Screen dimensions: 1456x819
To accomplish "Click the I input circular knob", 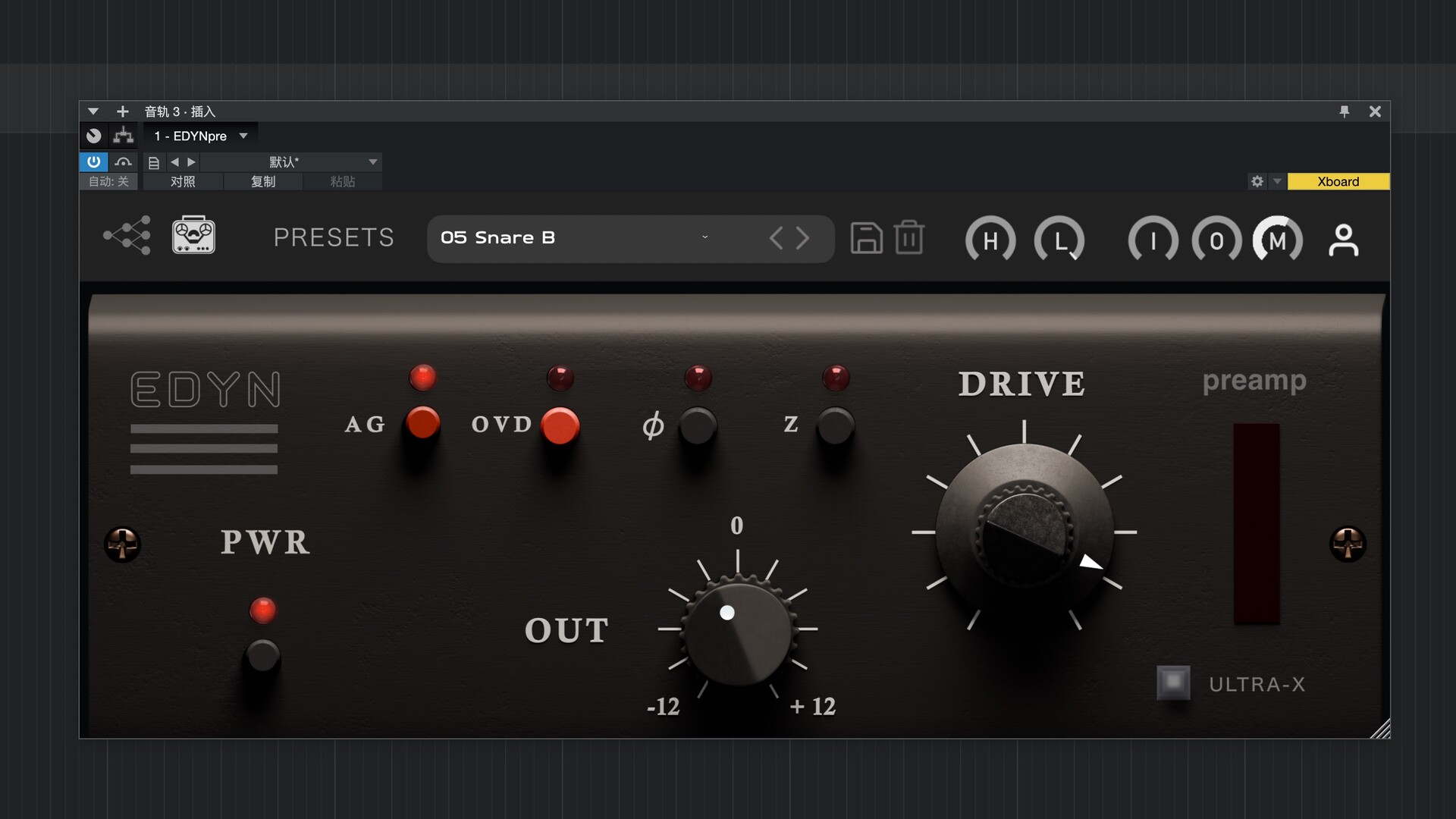I will 1153,240.
